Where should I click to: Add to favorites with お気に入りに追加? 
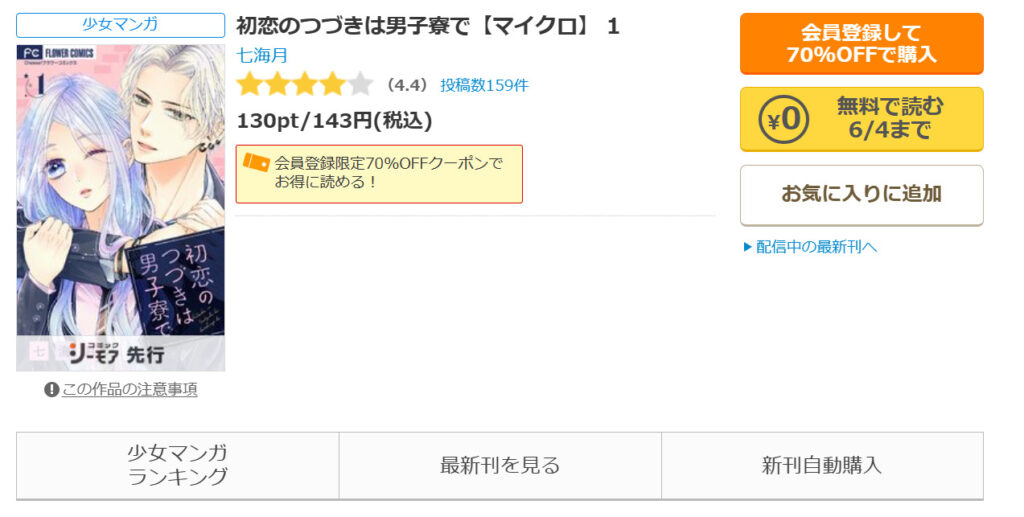(861, 195)
